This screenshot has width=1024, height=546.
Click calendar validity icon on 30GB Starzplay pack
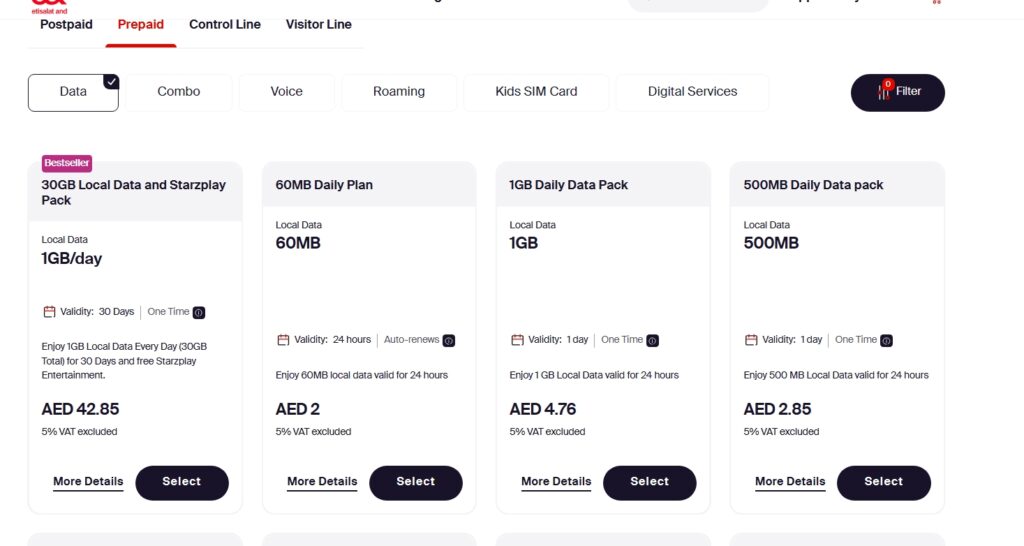pyautogui.click(x=49, y=312)
